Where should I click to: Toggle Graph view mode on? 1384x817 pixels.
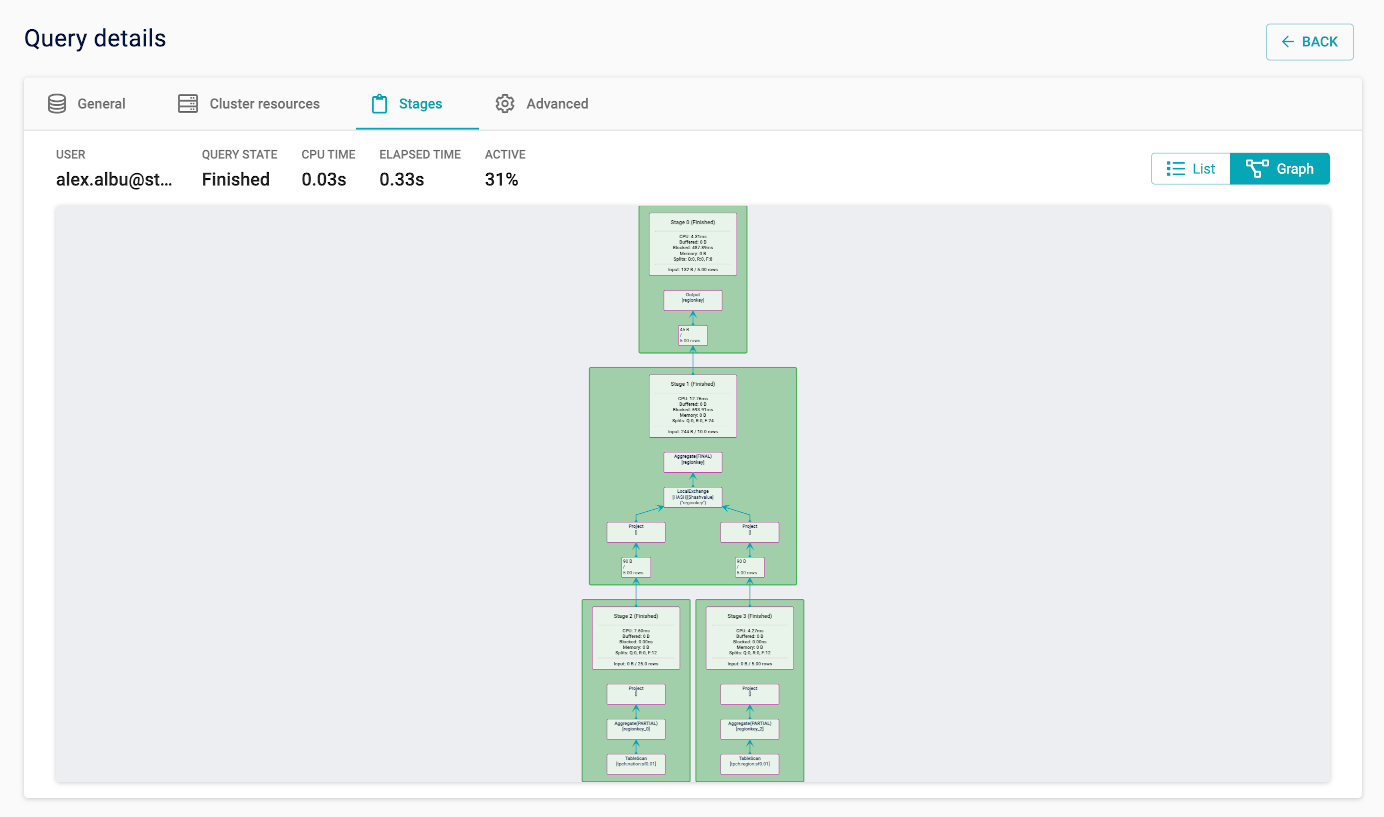point(1279,168)
